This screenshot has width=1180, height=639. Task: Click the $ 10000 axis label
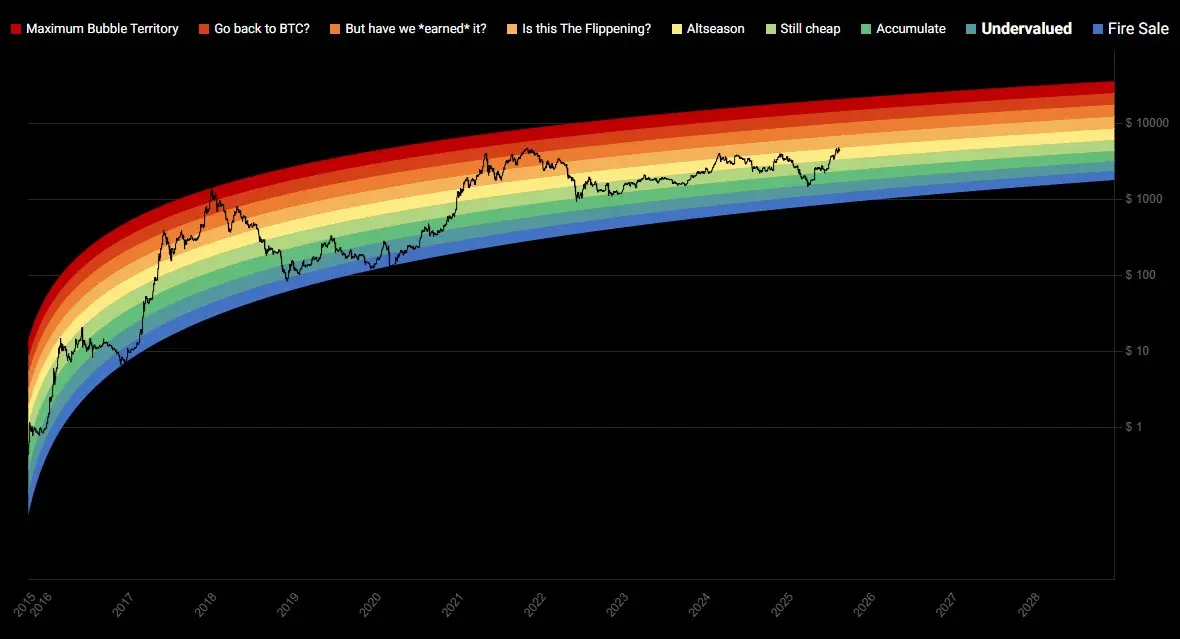(x=1147, y=123)
